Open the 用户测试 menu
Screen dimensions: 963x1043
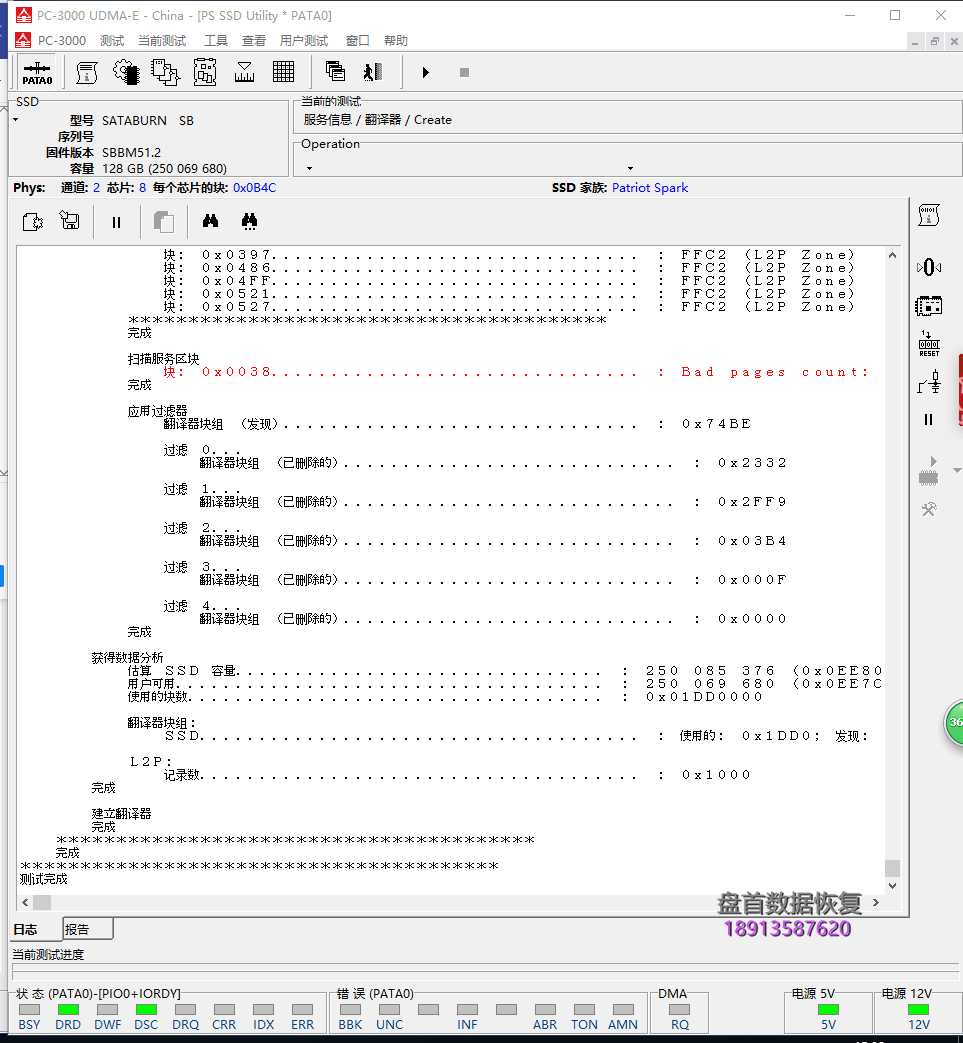(x=304, y=41)
